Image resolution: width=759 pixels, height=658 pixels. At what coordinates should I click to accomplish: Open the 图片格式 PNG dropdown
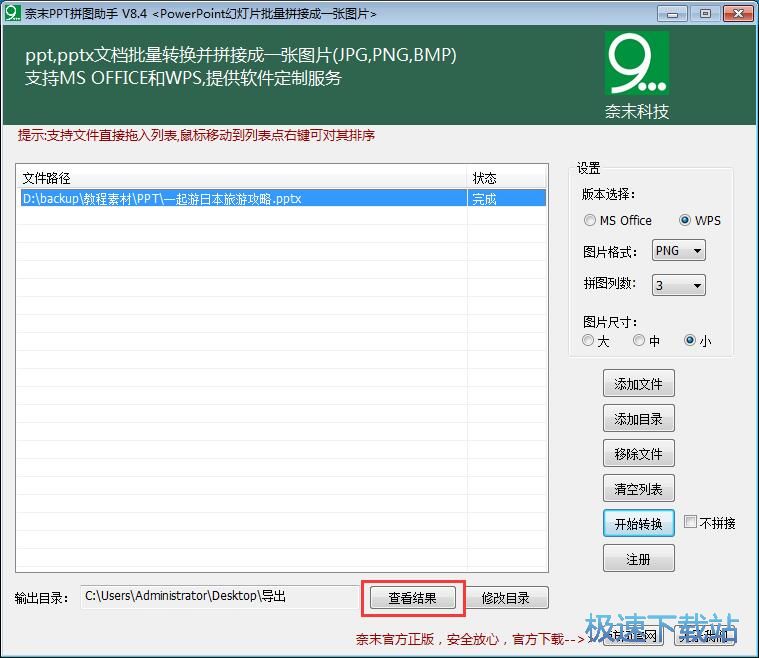679,251
